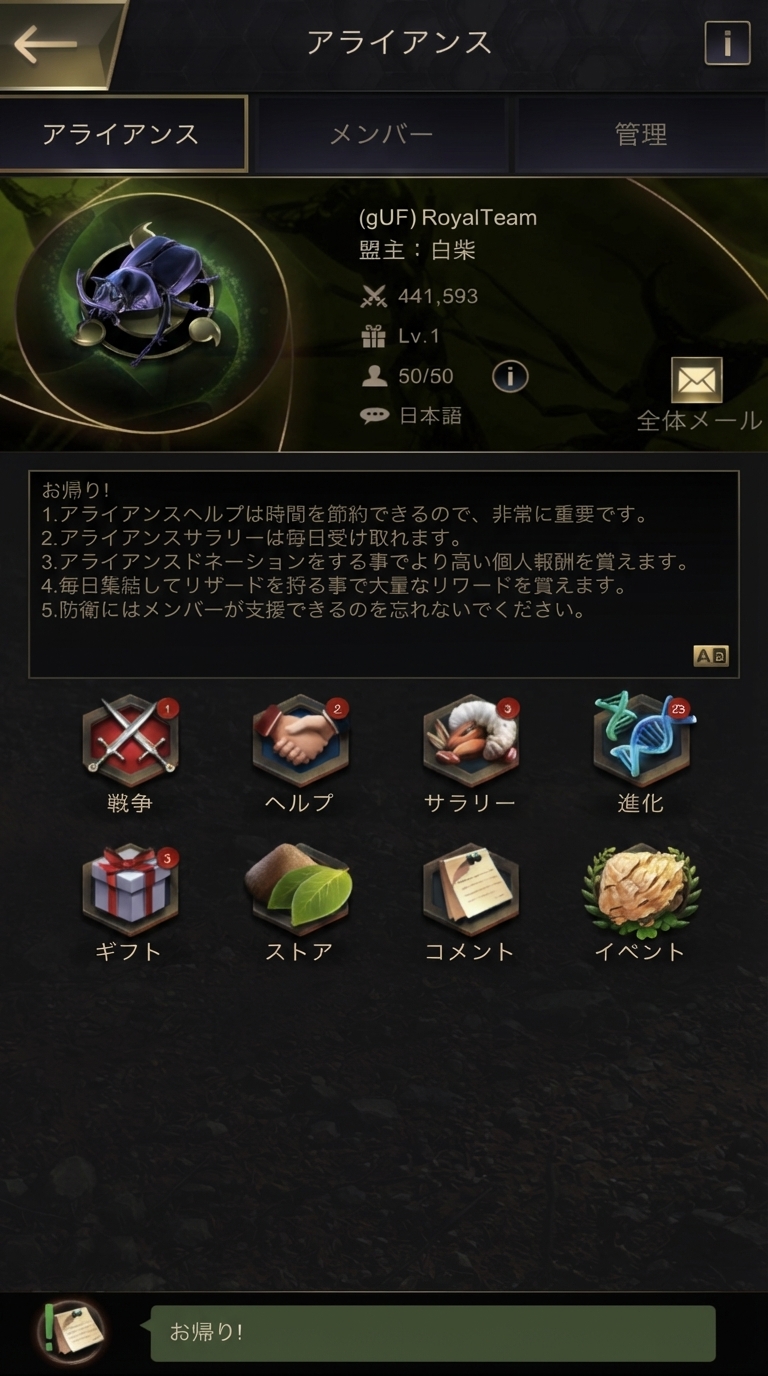Open the お帰り! chat message bar
The height and width of the screenshot is (1376, 768).
(x=433, y=1333)
